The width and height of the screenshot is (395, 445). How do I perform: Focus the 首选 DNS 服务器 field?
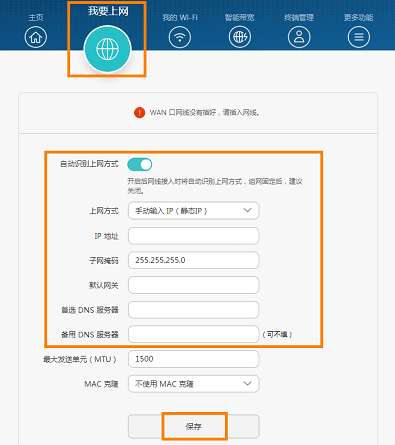point(193,310)
